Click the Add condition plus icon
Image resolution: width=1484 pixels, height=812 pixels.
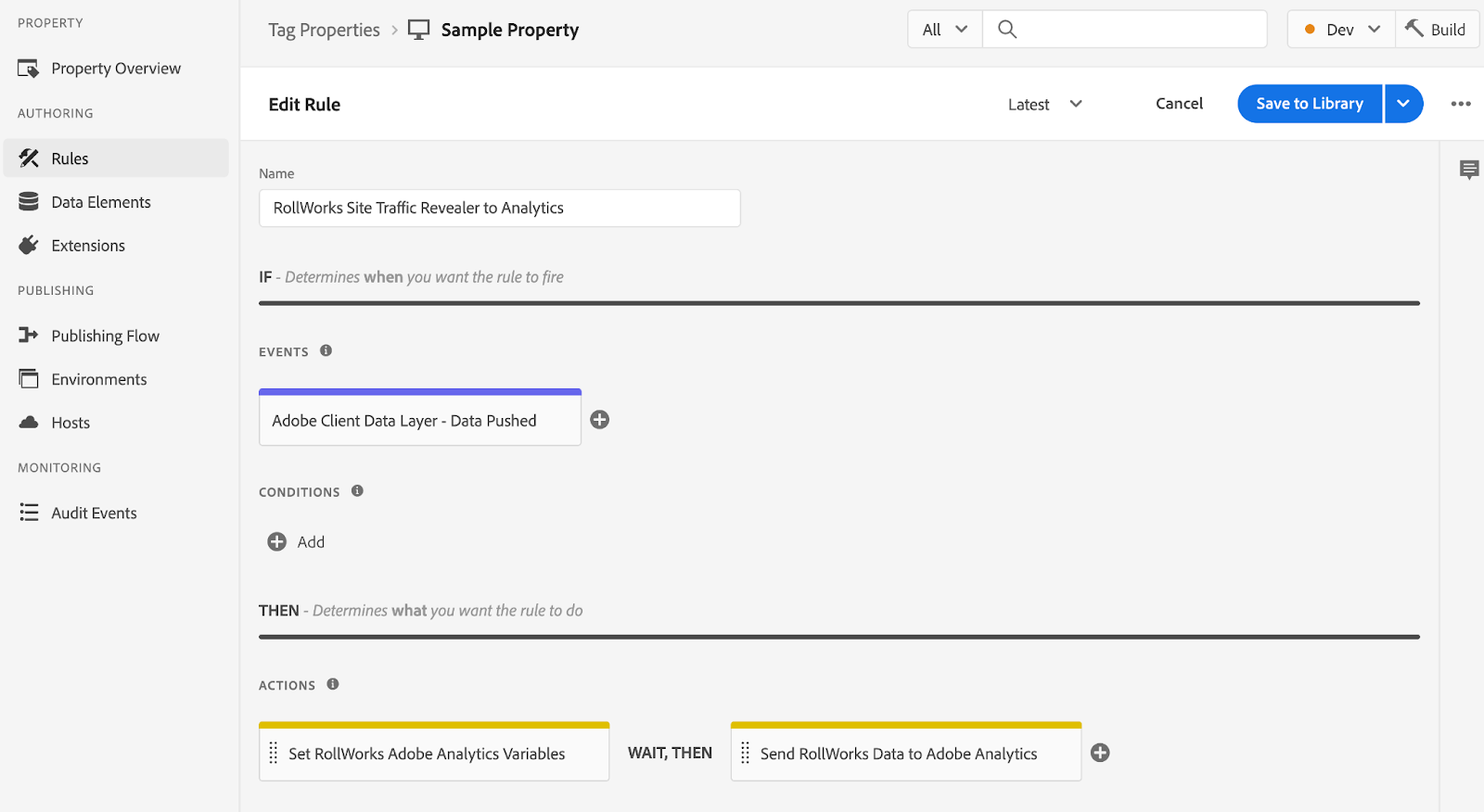[276, 542]
